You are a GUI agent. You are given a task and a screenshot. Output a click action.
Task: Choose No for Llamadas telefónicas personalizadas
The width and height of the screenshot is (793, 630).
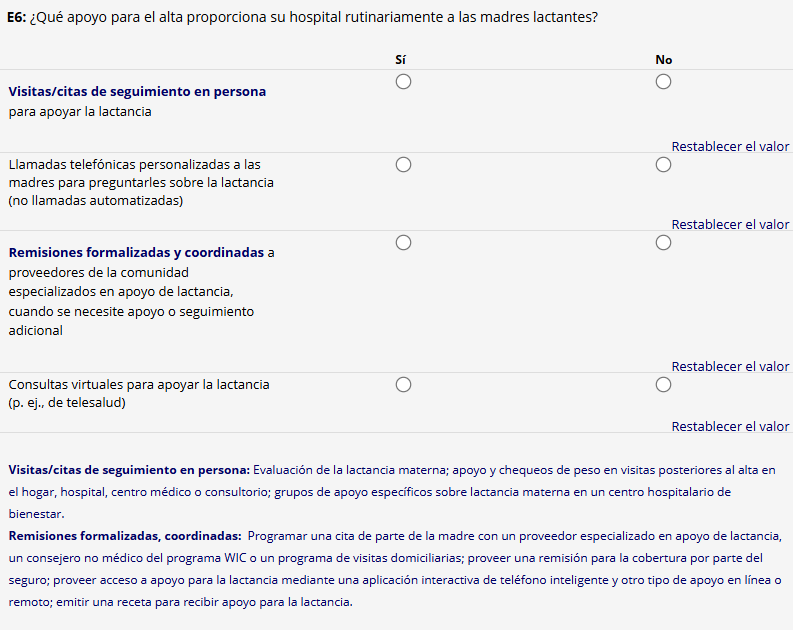tap(663, 165)
